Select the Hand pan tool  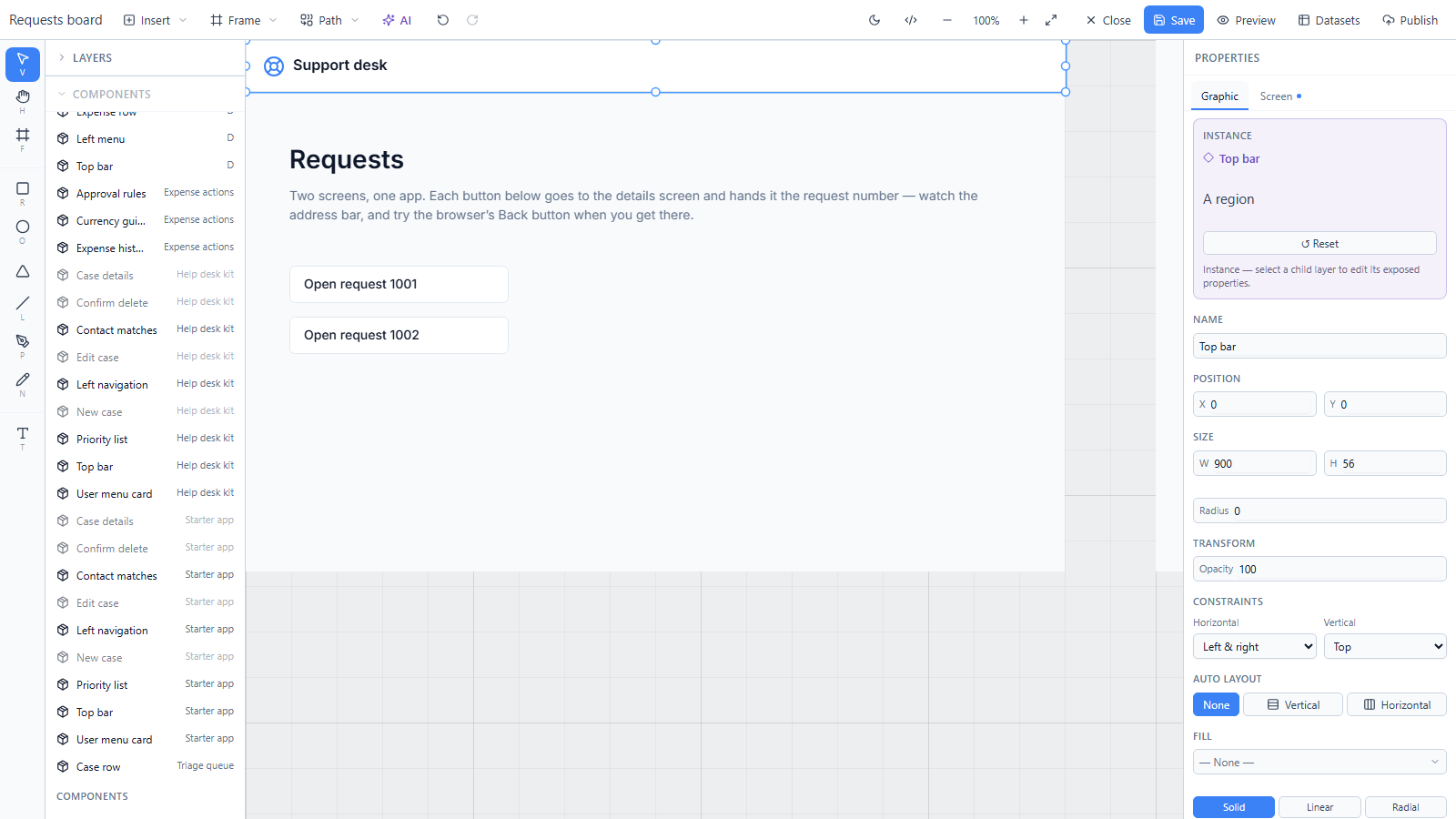tap(23, 101)
